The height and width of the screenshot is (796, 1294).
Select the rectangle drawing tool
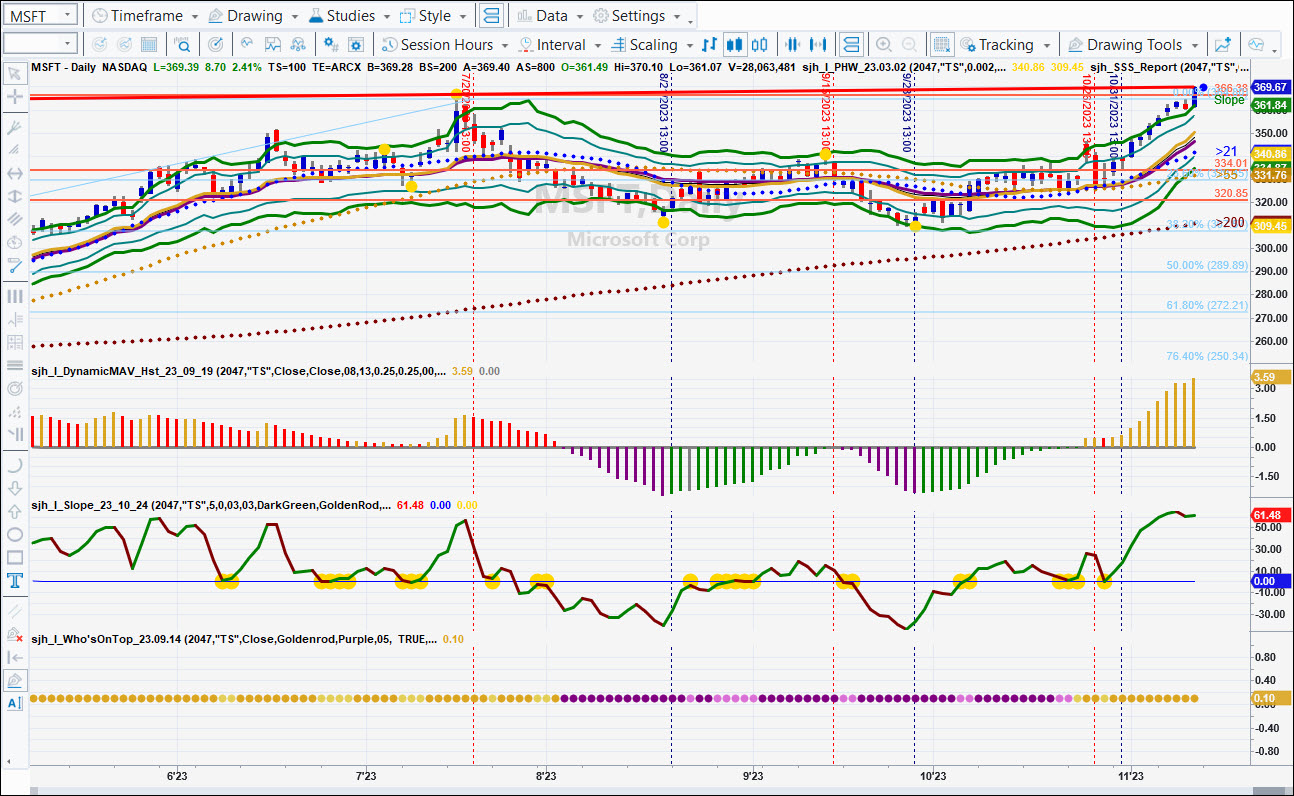tap(15, 558)
